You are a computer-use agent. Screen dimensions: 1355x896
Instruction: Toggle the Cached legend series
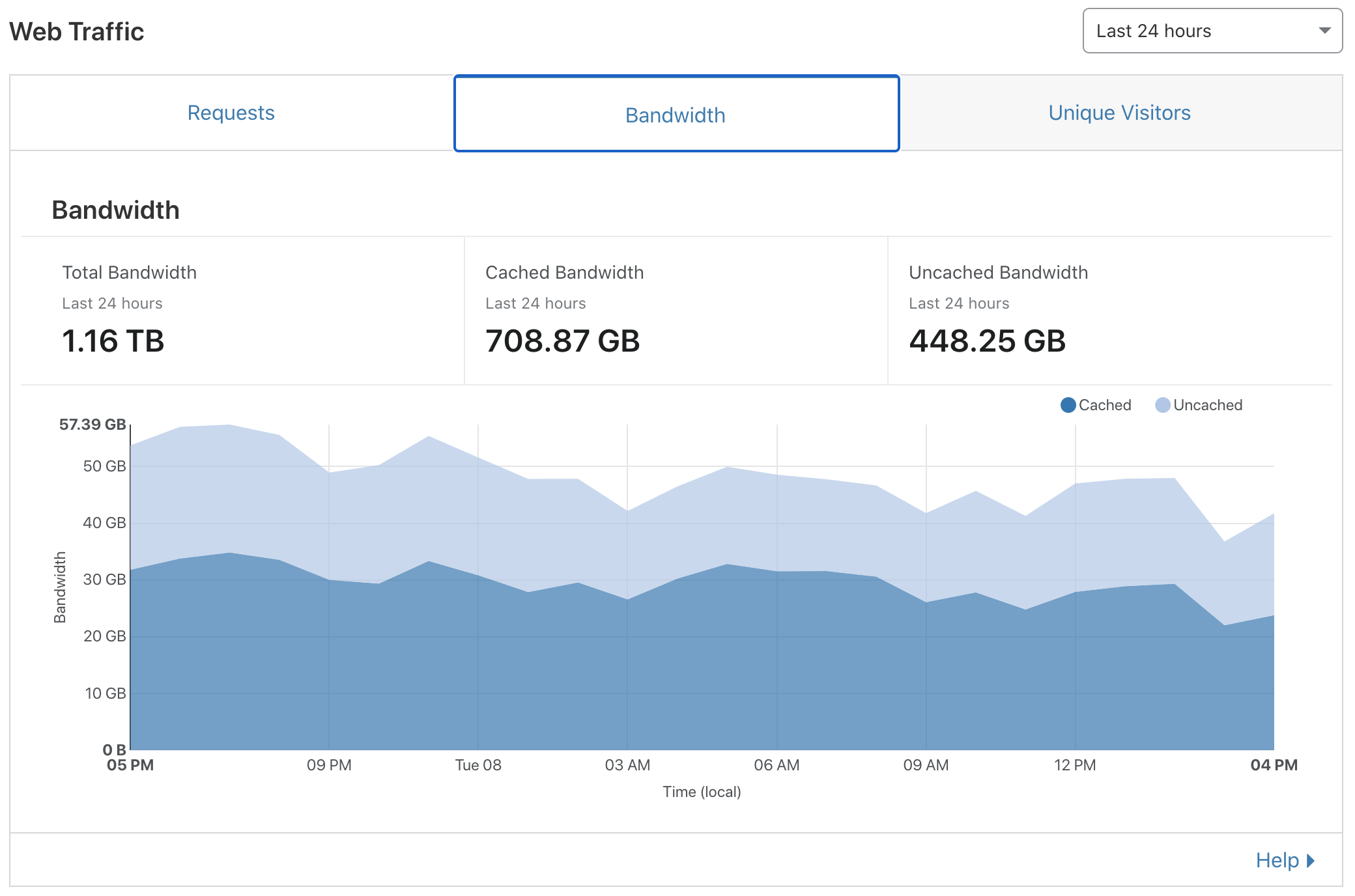pyautogui.click(x=1104, y=405)
